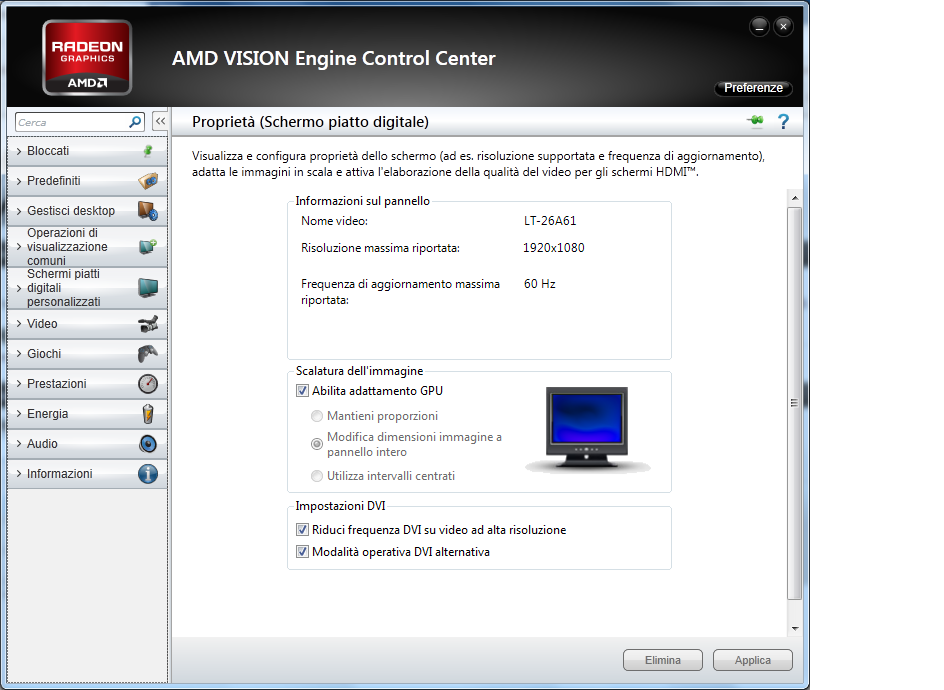The image size is (944, 690).
Task: Open the Predefiniti menu item
Action: [x=87, y=181]
